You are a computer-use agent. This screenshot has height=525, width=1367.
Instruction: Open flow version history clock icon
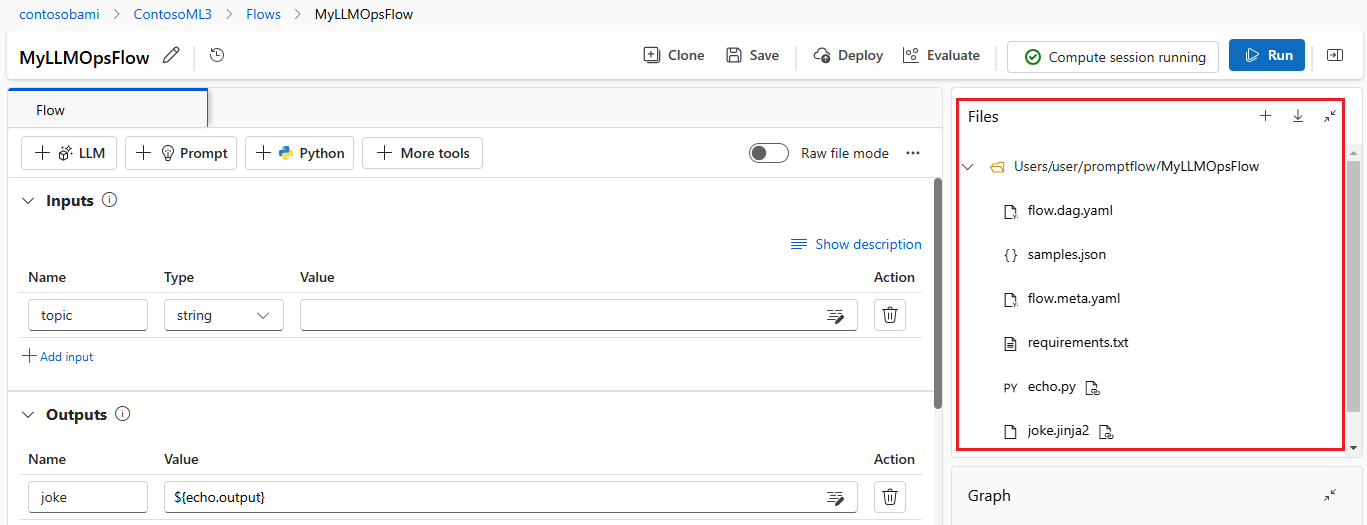click(217, 56)
